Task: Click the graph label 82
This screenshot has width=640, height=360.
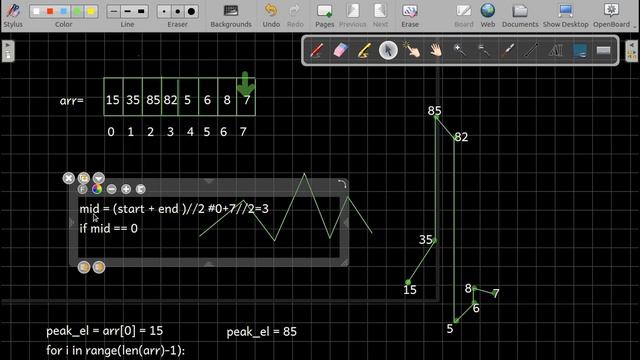Action: [461, 137]
